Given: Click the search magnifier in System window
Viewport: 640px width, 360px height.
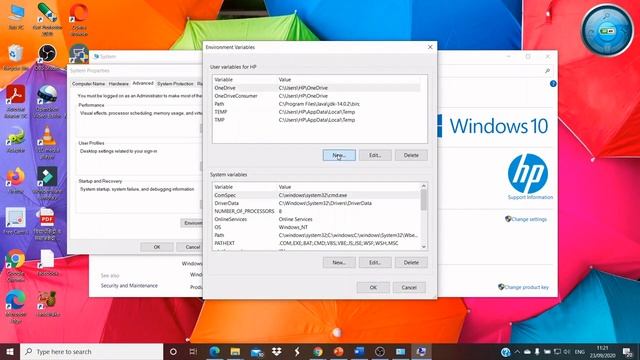Looking at the screenshot, I should tap(547, 71).
